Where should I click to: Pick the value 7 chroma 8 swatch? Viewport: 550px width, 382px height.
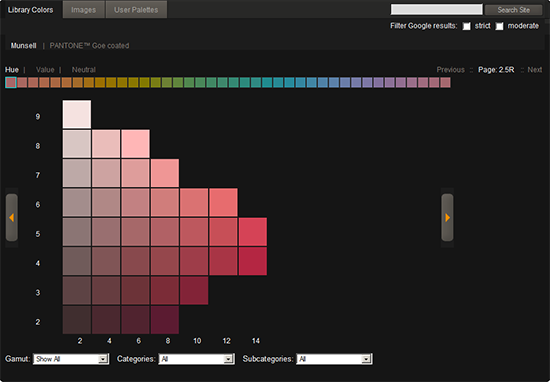pyautogui.click(x=165, y=173)
